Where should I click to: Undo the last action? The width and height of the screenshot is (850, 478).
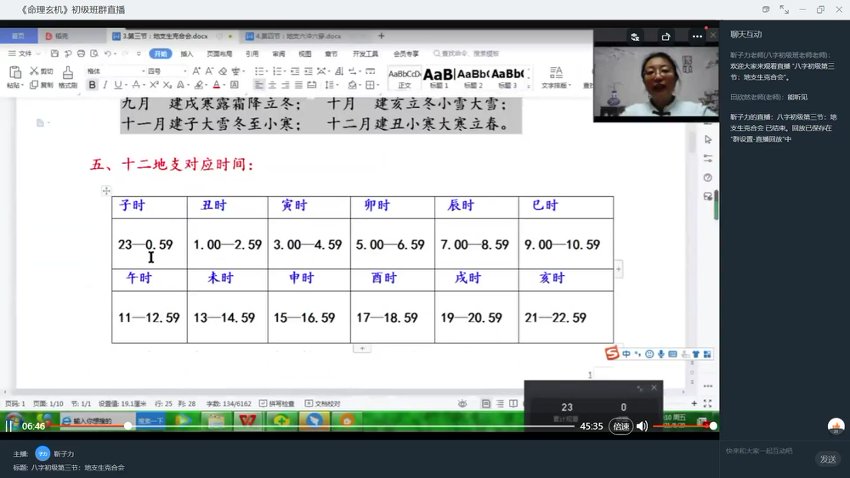pos(108,53)
